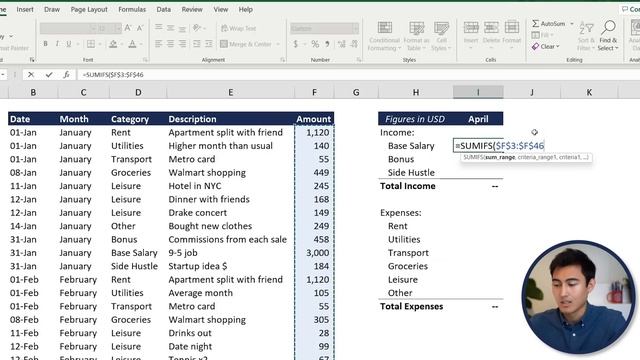Open Find & Select menu
Screen dimensions: 640x360
click(x=608, y=36)
